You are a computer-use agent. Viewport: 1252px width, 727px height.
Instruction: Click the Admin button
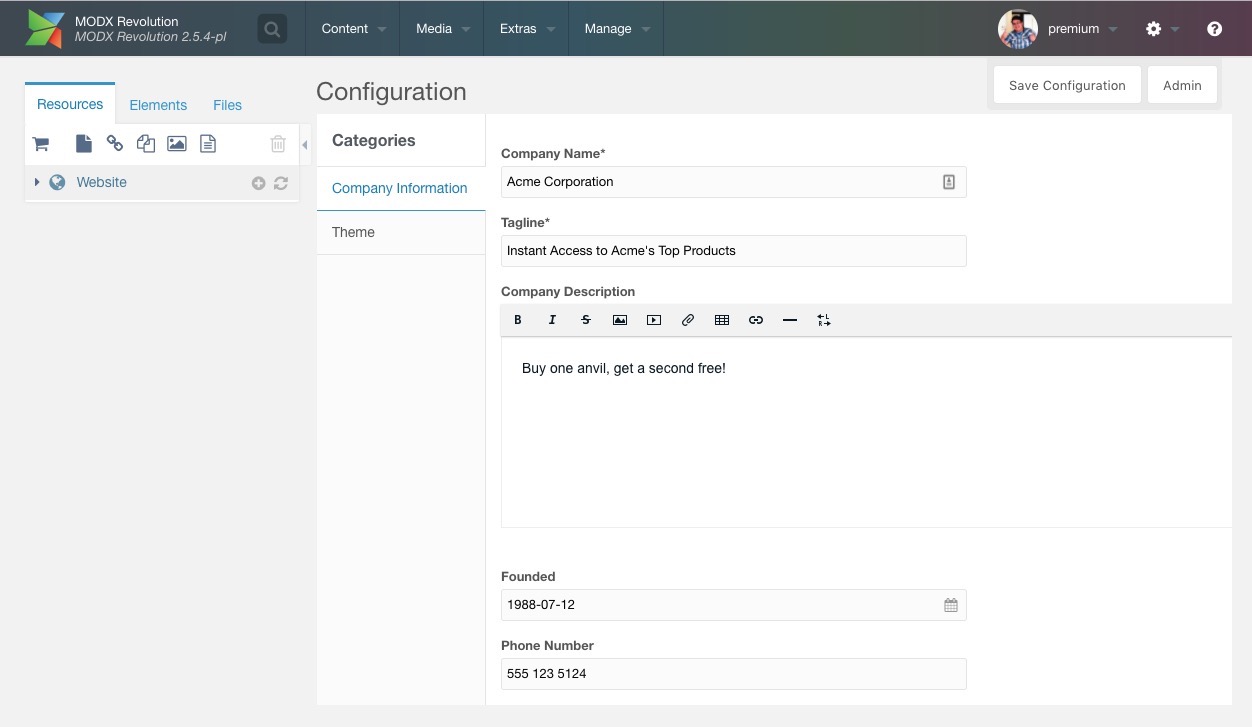pyautogui.click(x=1182, y=85)
